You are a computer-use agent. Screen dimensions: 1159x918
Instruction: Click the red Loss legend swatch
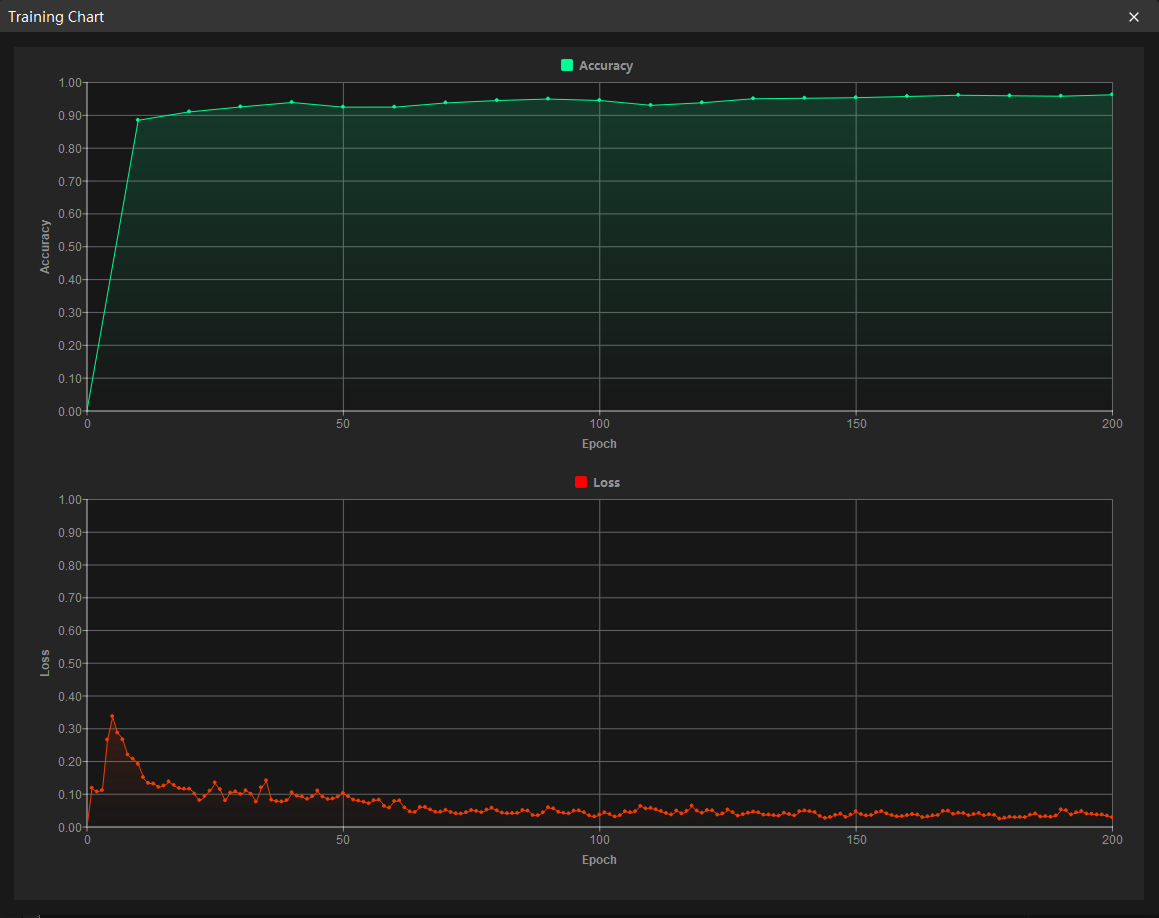tap(581, 482)
